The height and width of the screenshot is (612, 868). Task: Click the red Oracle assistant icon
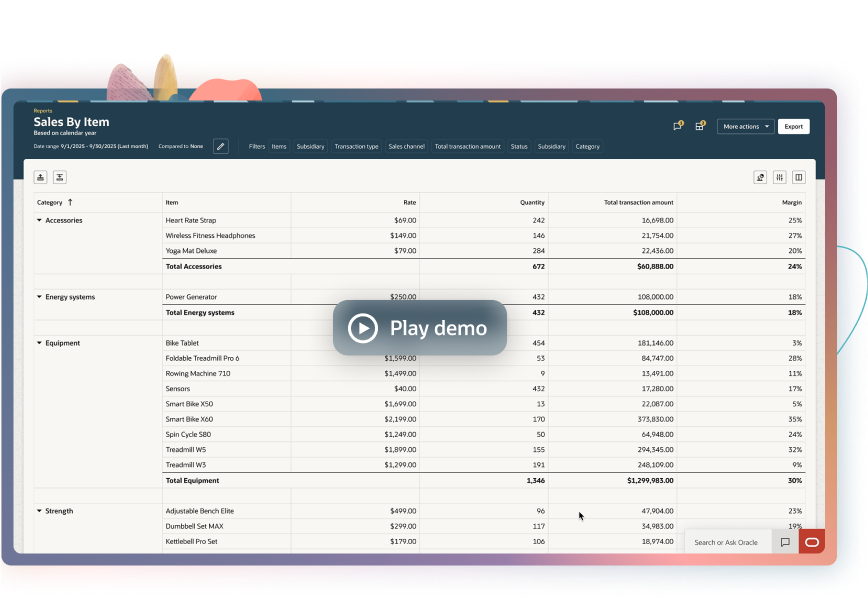coord(811,542)
